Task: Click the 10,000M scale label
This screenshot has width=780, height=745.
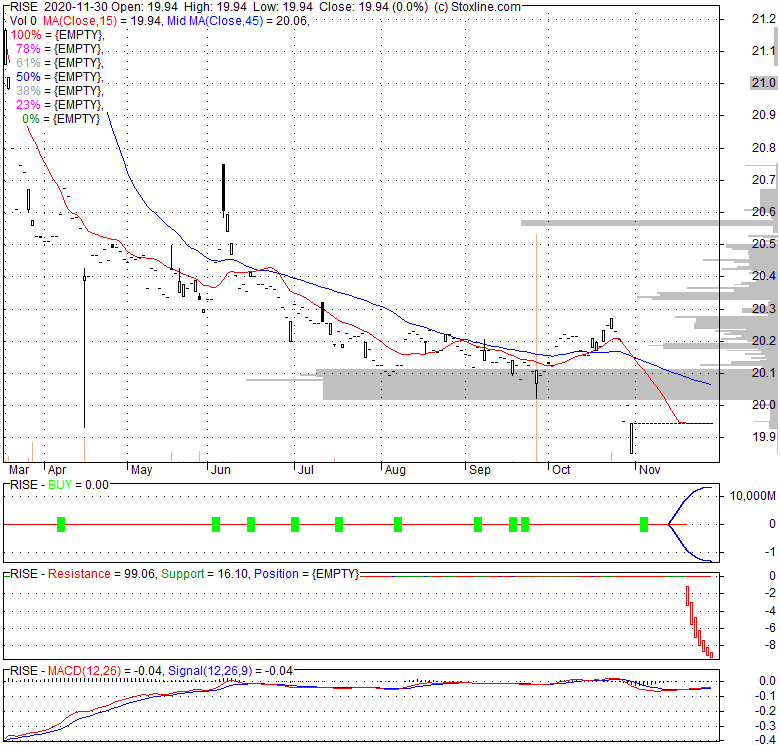Action: [753, 496]
